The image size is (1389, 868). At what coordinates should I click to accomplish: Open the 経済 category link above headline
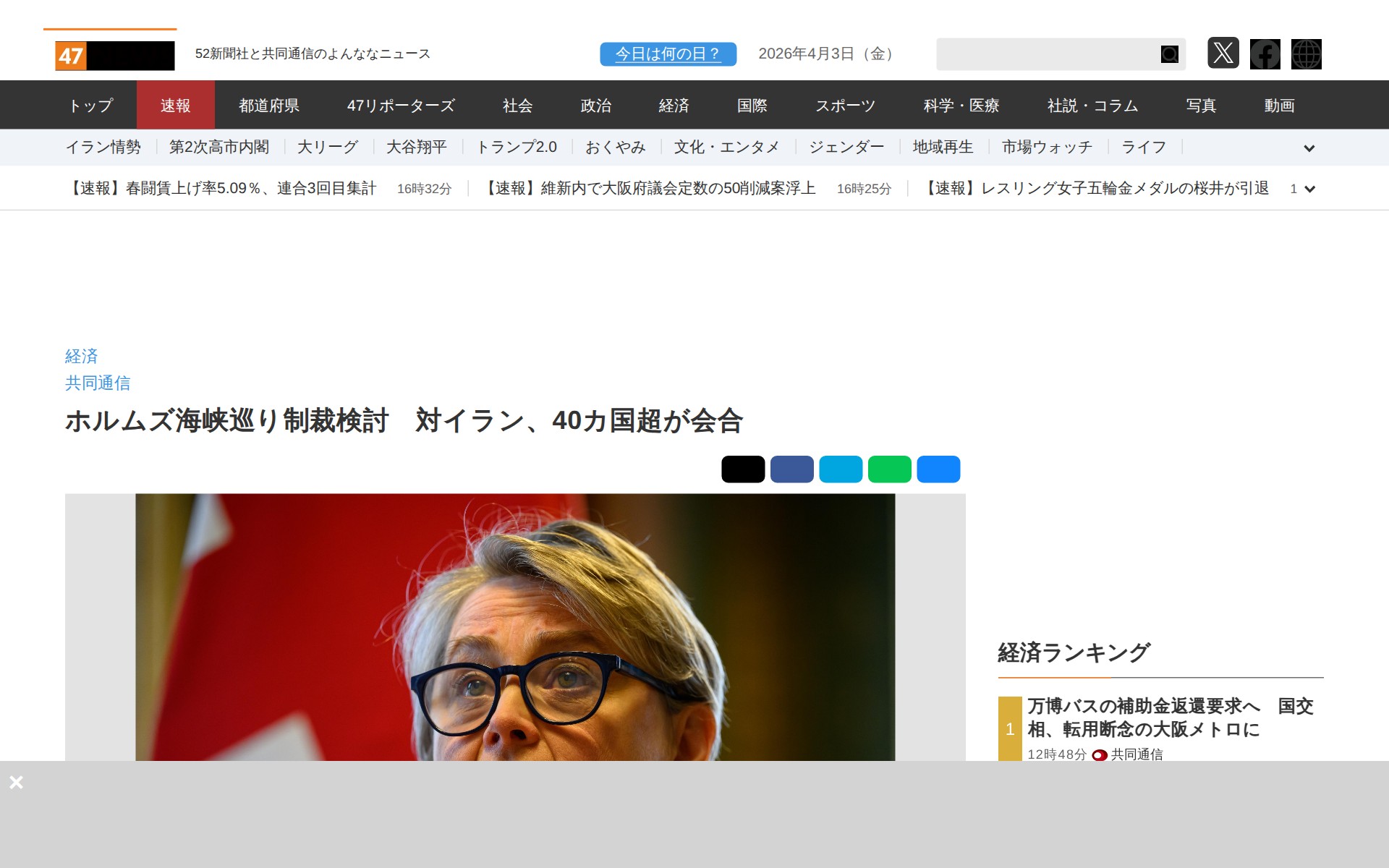click(x=81, y=356)
